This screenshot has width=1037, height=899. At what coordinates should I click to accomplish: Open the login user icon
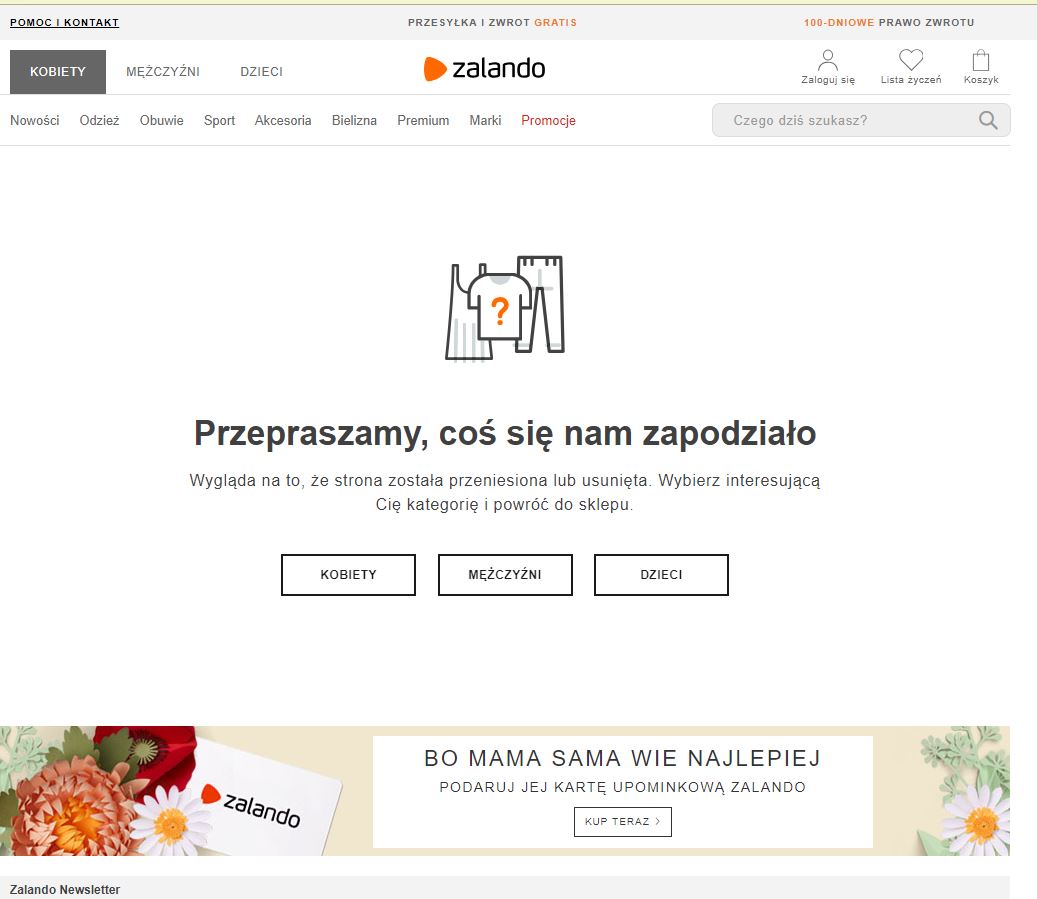coord(827,61)
